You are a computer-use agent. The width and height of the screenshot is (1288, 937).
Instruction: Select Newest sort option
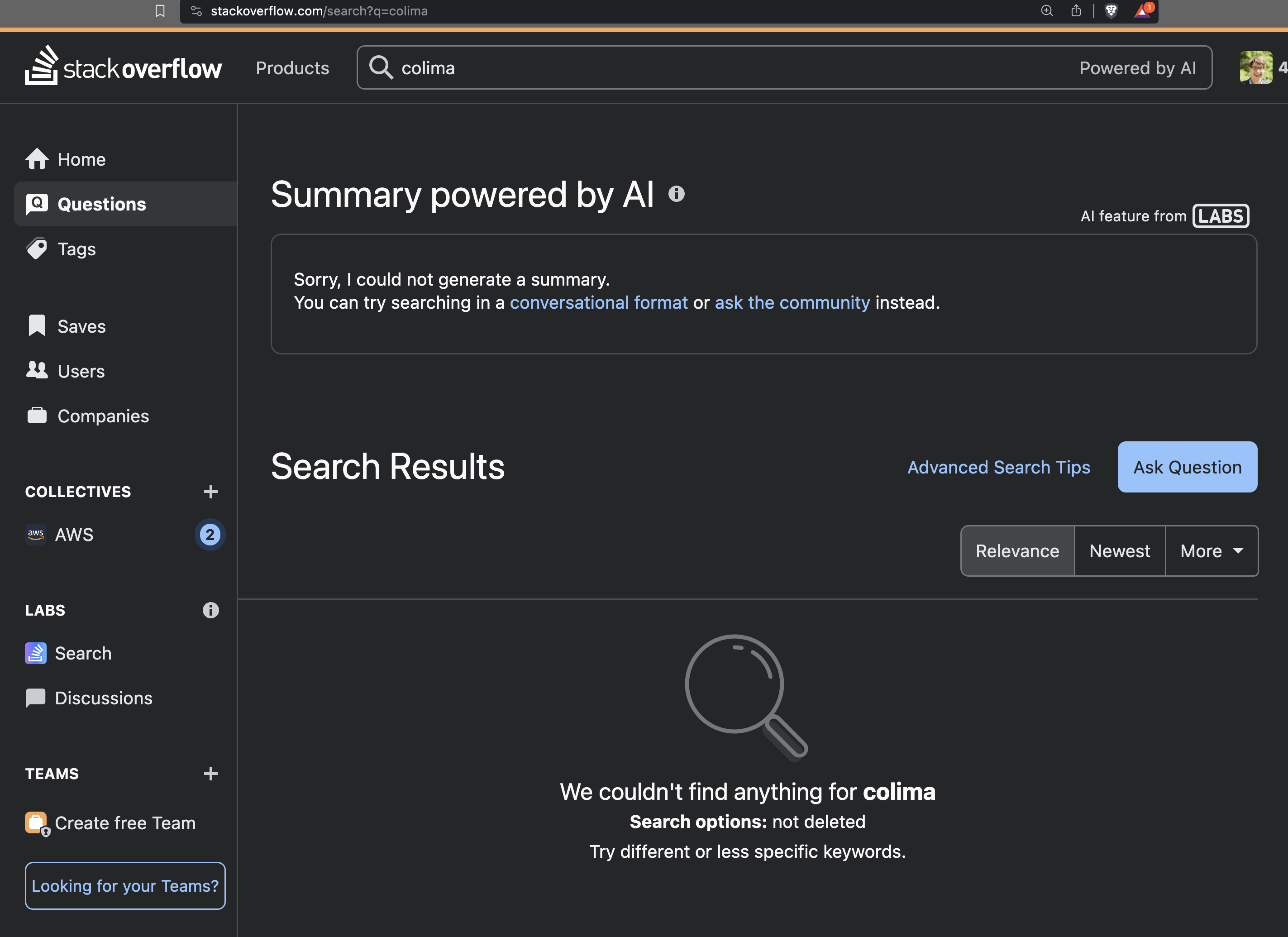coord(1119,550)
